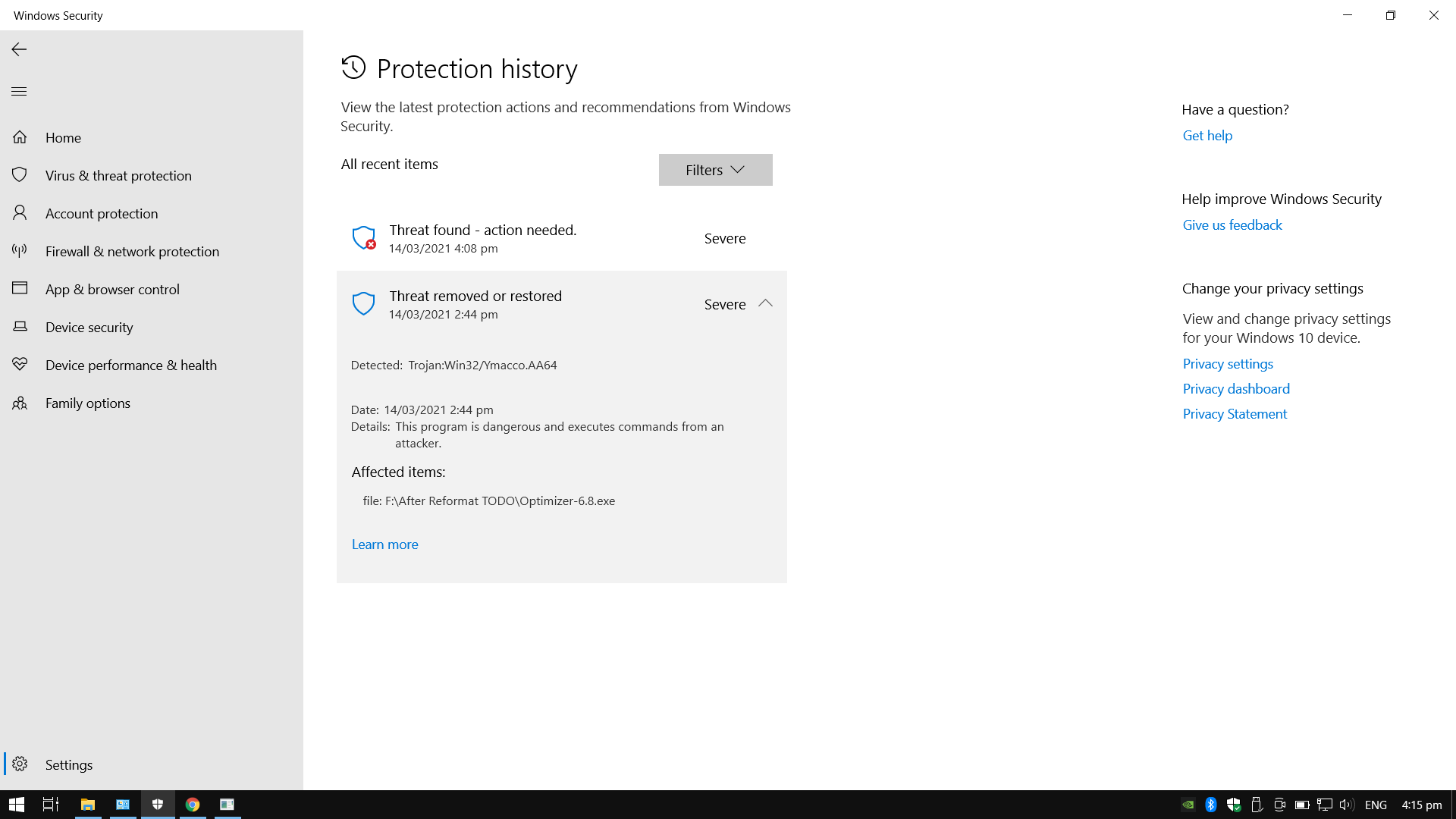Click the Get help link
The height and width of the screenshot is (819, 1456).
[1207, 135]
